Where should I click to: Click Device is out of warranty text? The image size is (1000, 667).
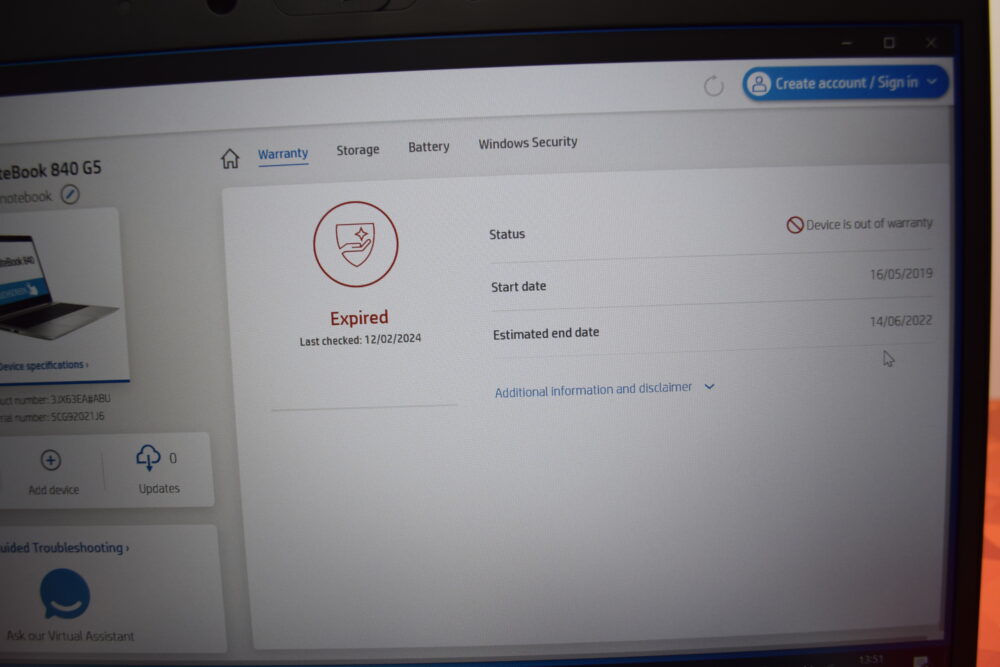click(x=869, y=224)
